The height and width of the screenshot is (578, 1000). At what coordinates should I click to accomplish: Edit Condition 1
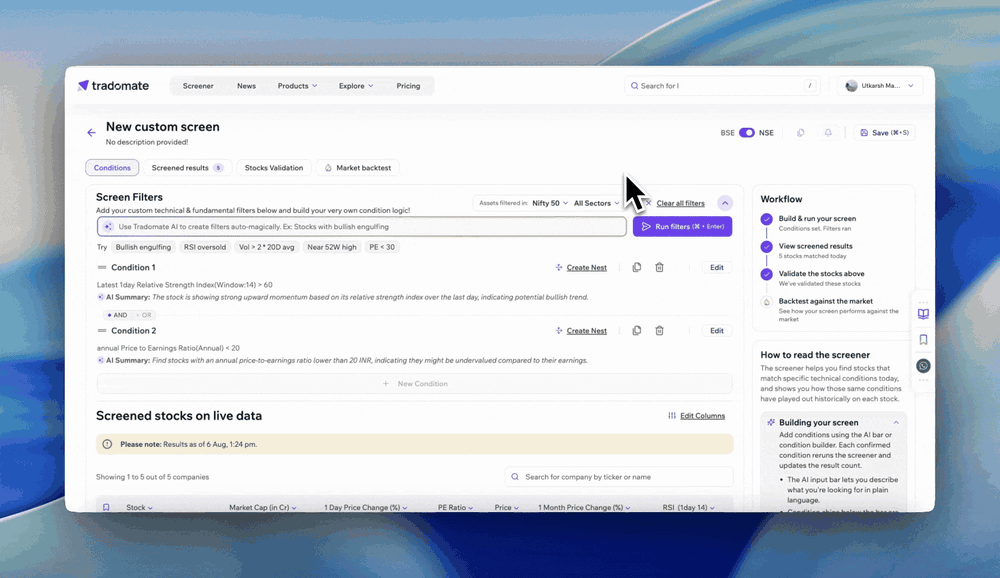point(717,267)
